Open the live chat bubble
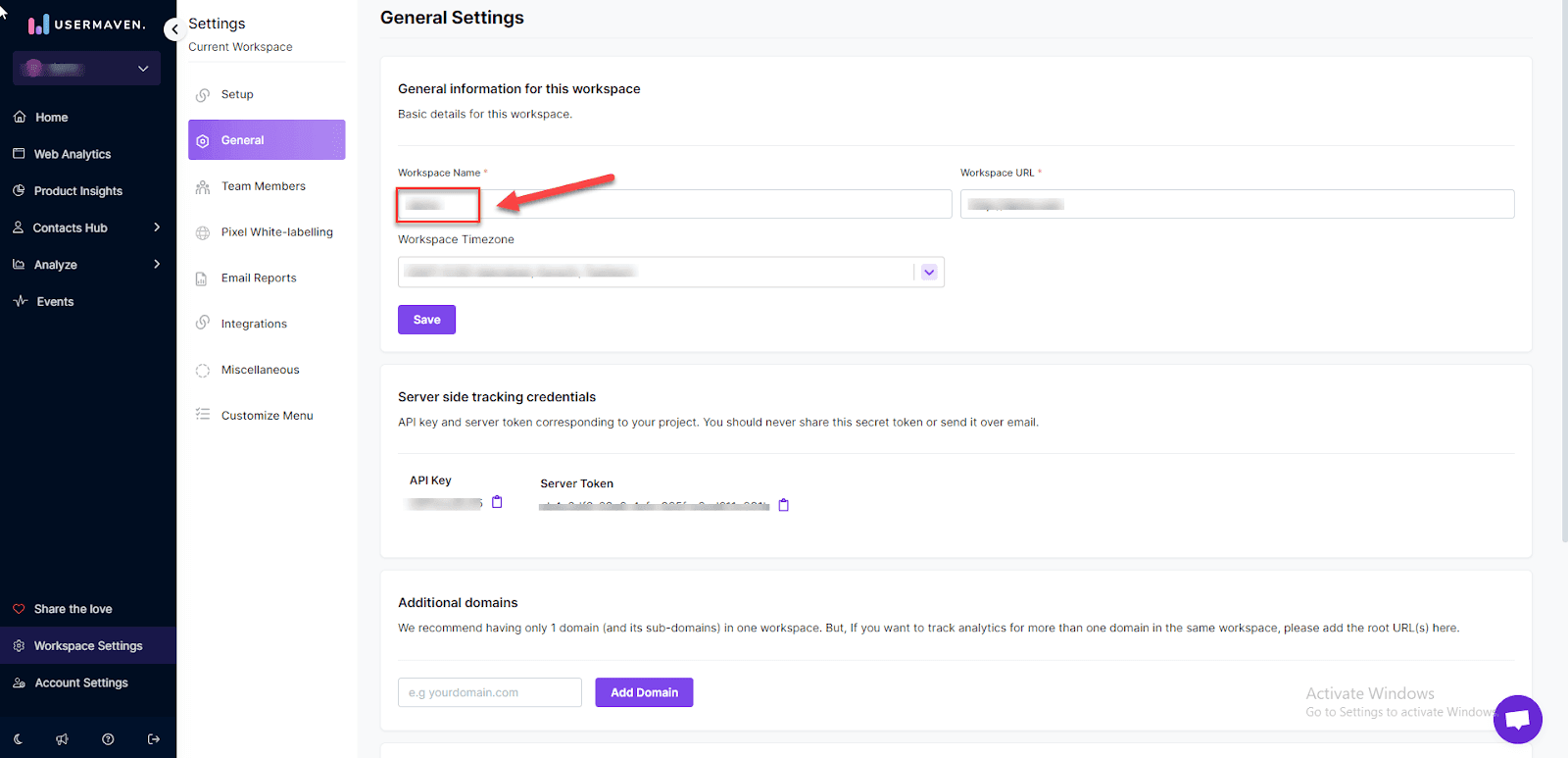This screenshot has height=758, width=1568. click(x=1517, y=719)
